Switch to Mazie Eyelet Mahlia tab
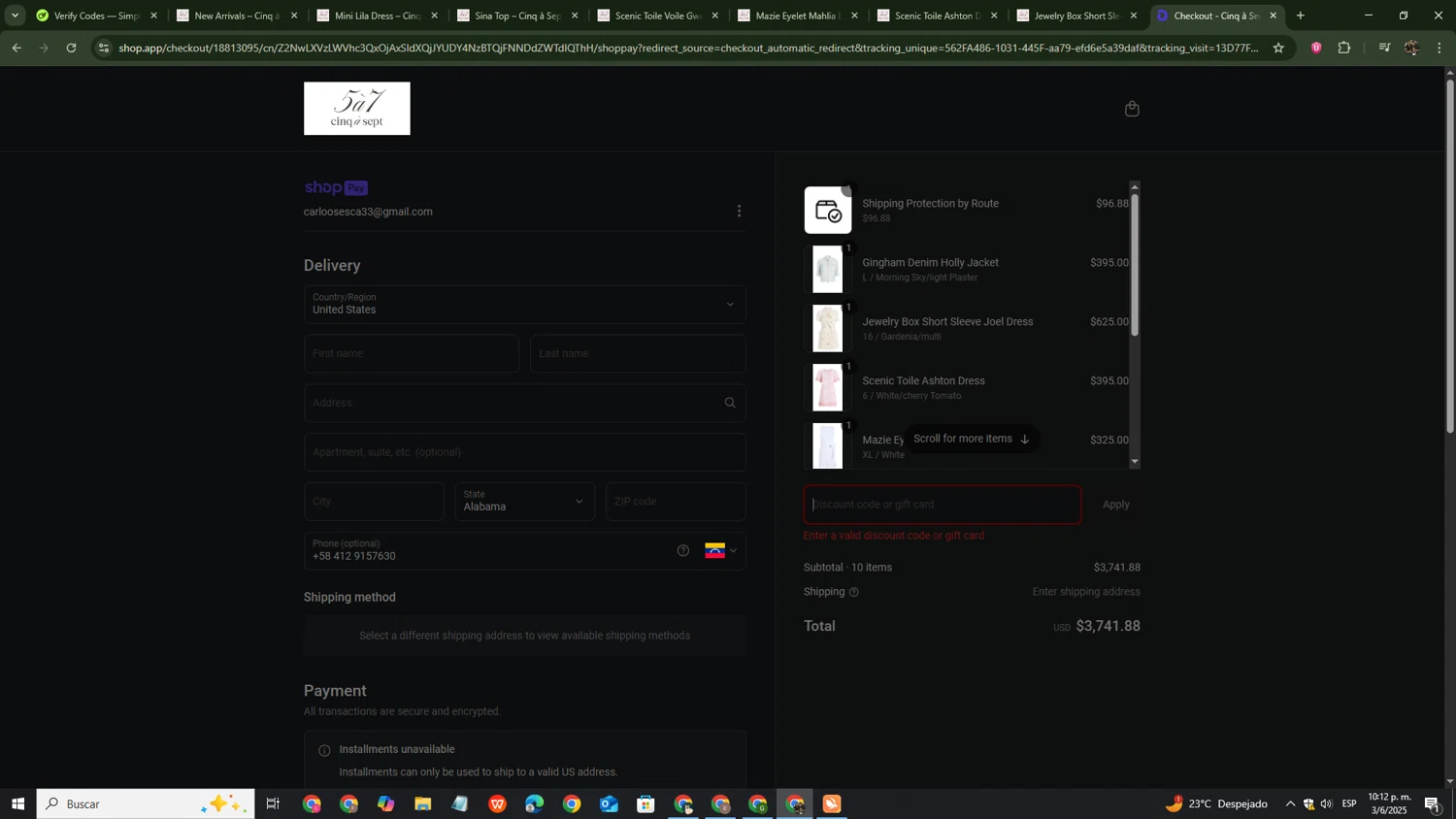The height and width of the screenshot is (819, 1456). tap(797, 16)
